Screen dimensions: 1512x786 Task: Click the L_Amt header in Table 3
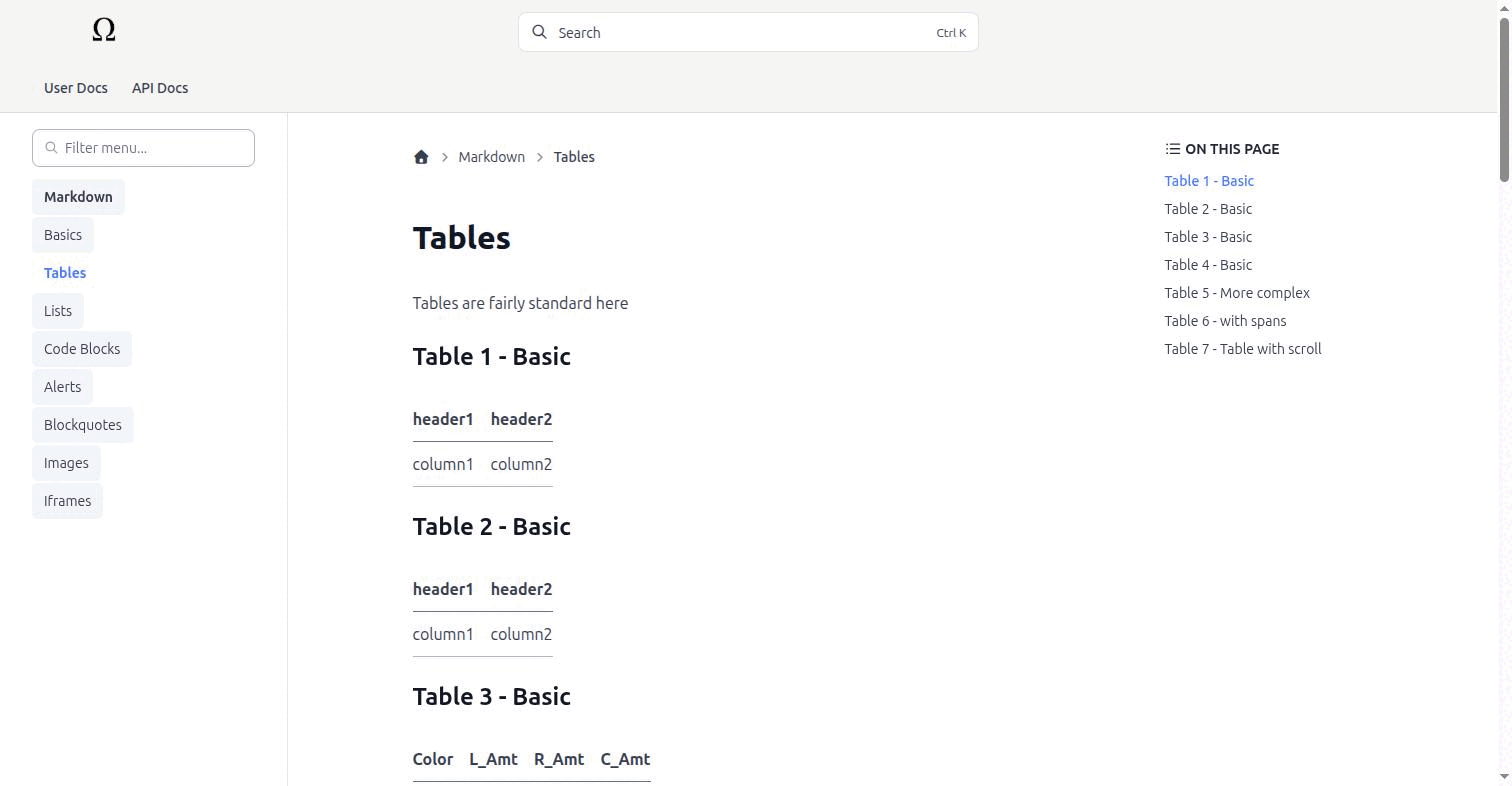click(493, 759)
